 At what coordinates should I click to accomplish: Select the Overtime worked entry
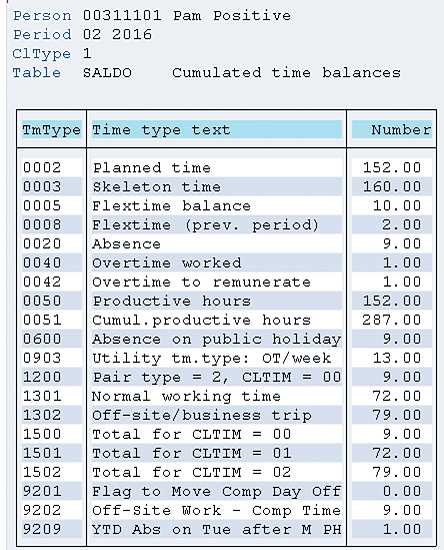(227, 263)
